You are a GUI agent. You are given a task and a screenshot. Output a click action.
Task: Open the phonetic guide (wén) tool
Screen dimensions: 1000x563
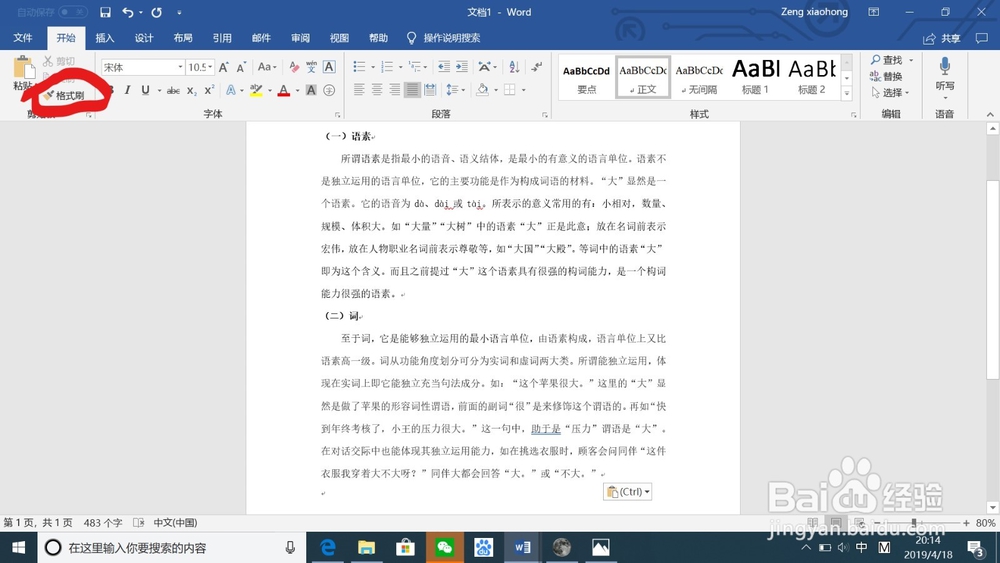click(311, 67)
